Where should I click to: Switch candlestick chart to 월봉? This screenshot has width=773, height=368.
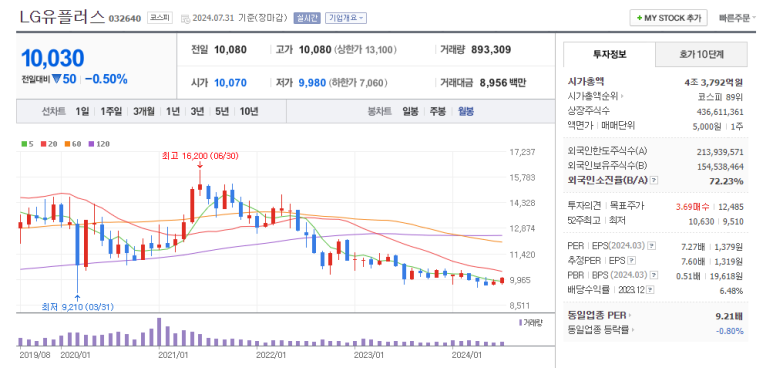(x=465, y=111)
